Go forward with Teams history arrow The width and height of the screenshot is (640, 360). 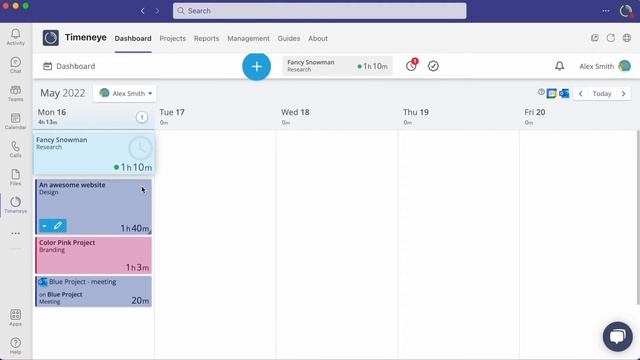157,11
